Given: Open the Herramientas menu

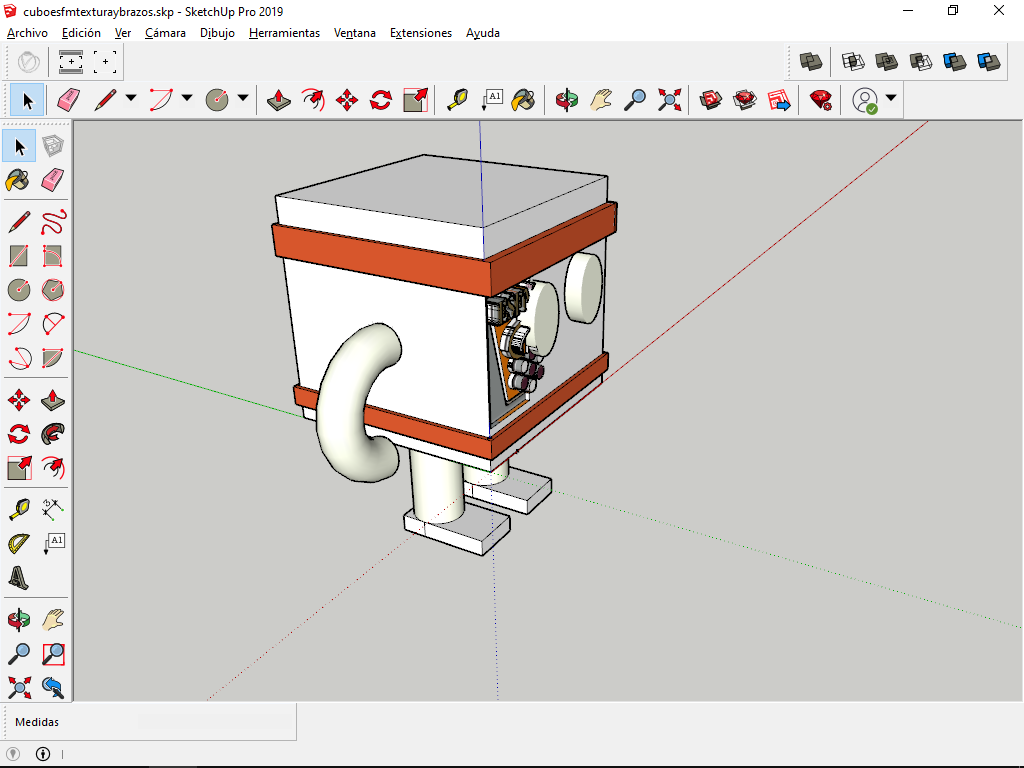Looking at the screenshot, I should (284, 33).
